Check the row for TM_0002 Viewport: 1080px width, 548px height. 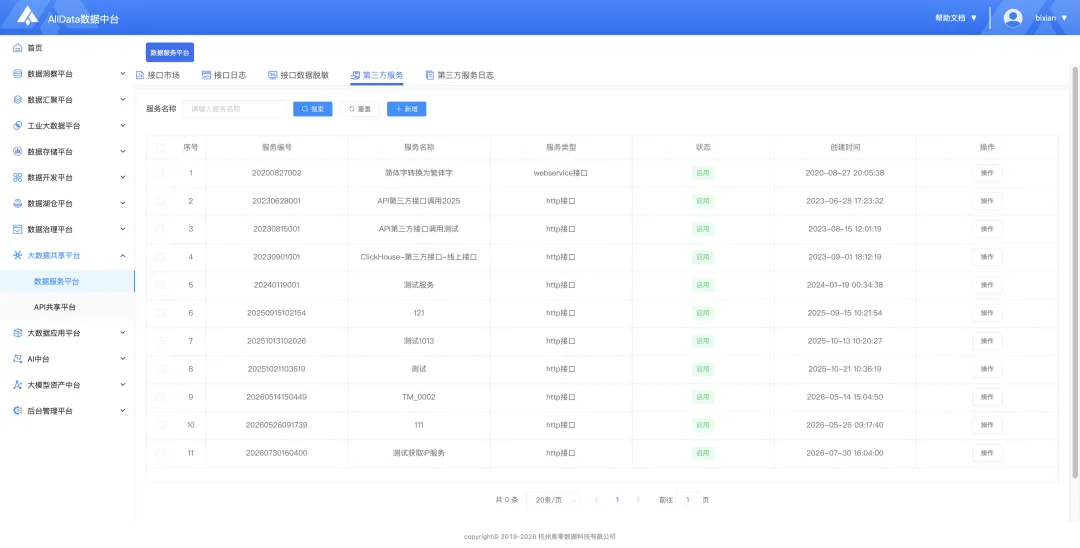click(x=160, y=397)
